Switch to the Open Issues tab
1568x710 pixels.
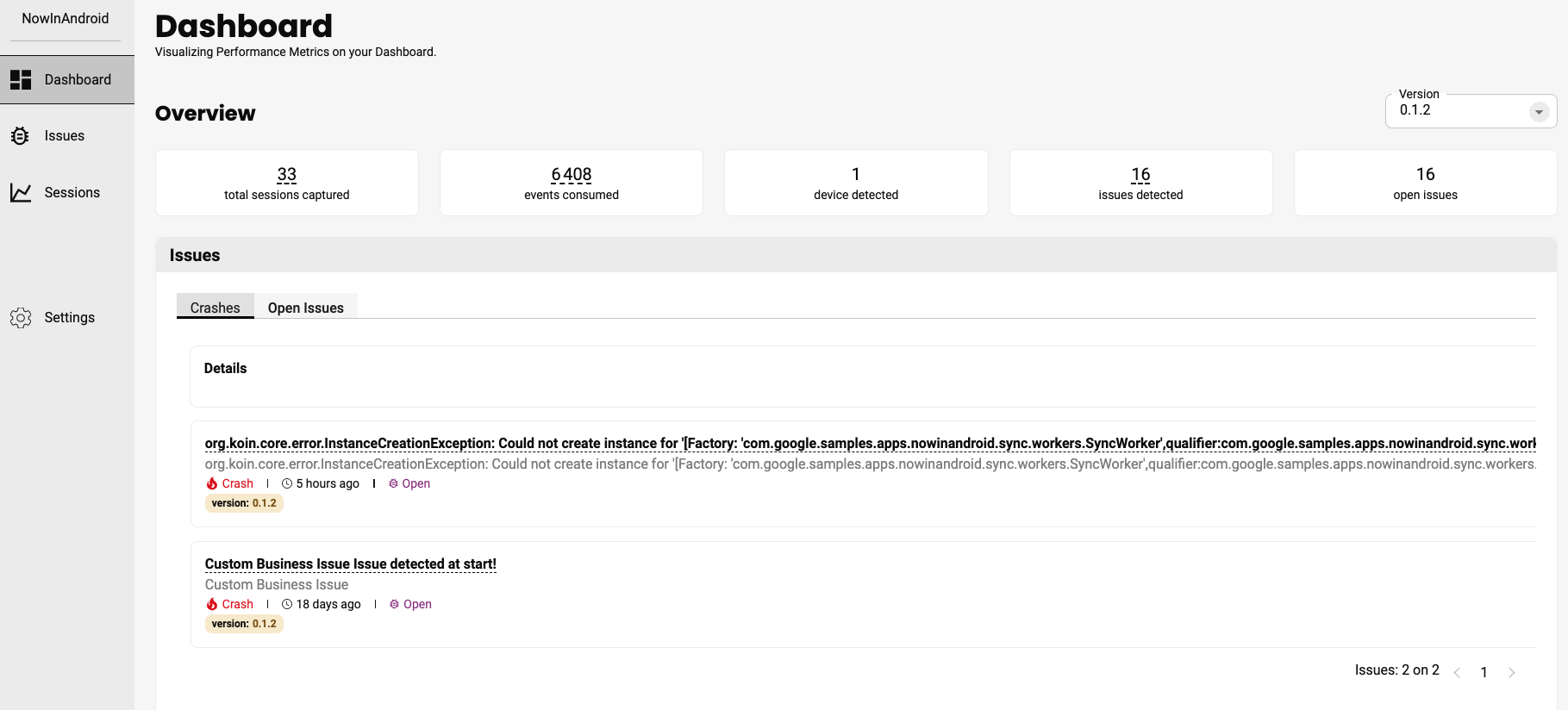pyautogui.click(x=305, y=308)
